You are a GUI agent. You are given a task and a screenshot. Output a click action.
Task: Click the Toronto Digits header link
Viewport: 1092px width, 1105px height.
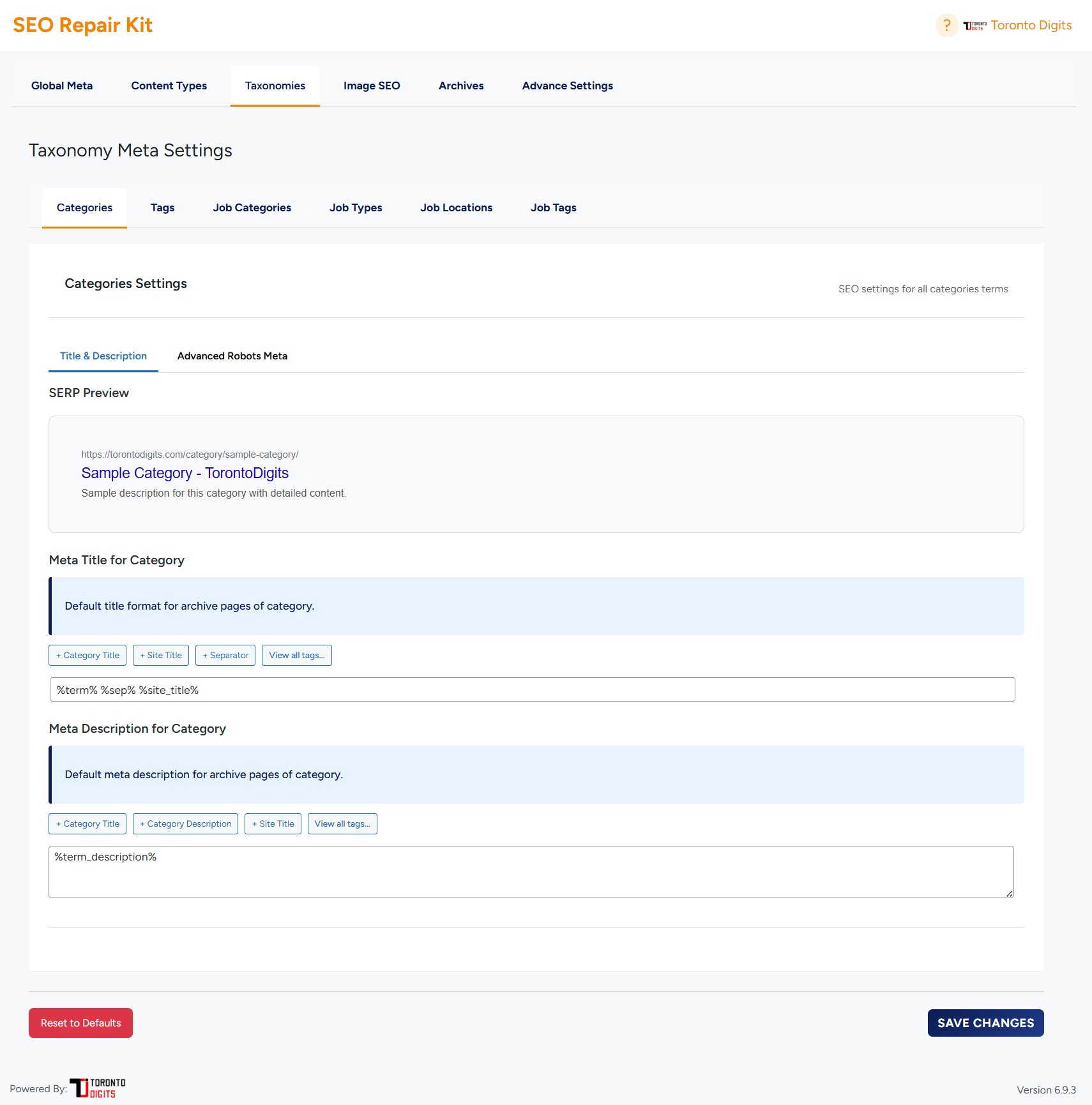pos(1031,26)
